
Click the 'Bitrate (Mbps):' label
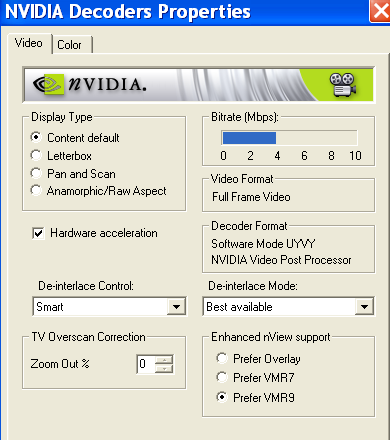coord(245,117)
